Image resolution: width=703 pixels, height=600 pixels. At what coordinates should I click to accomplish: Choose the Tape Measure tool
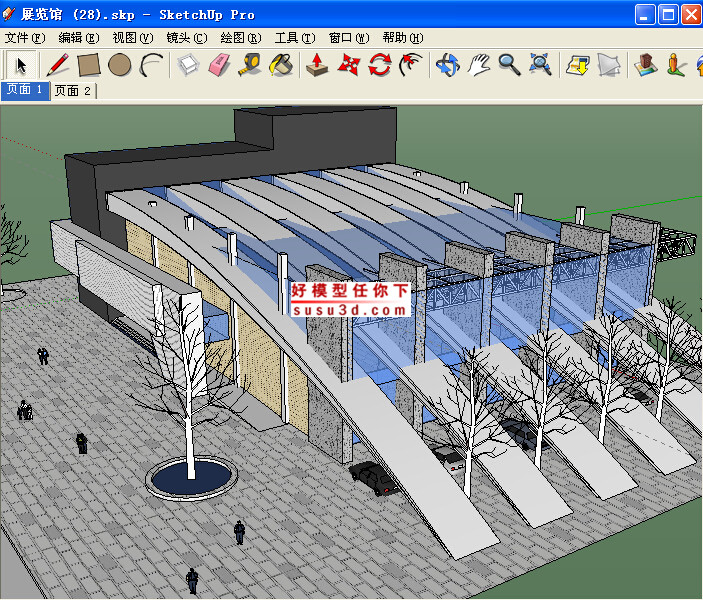250,65
